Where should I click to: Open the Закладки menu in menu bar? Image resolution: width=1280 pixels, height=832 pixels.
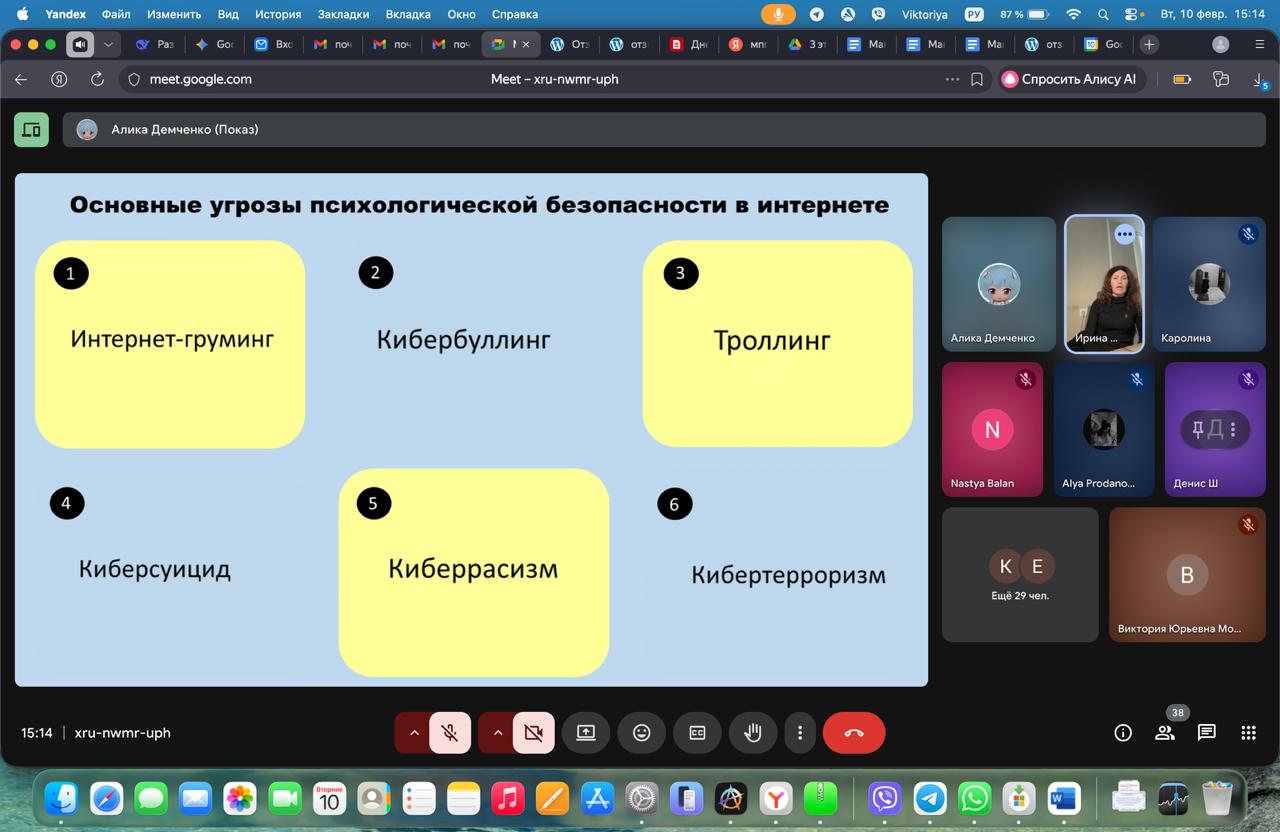click(x=343, y=14)
